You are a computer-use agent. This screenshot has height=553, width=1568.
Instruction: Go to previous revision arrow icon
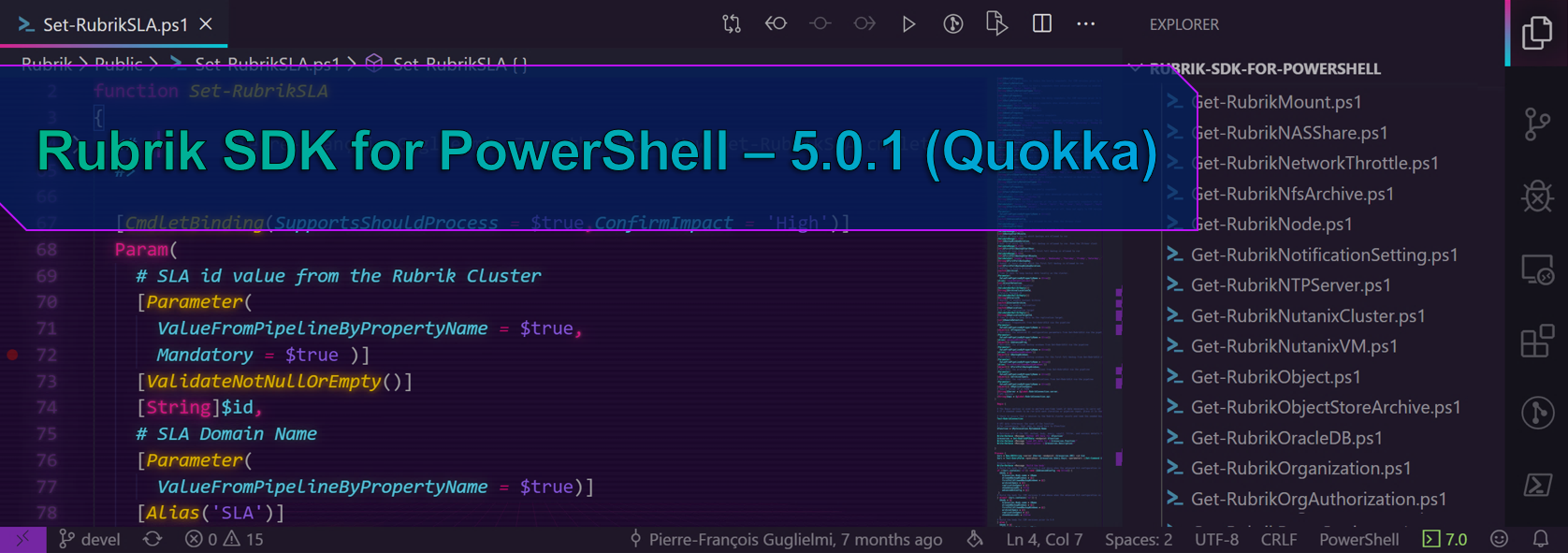[776, 23]
